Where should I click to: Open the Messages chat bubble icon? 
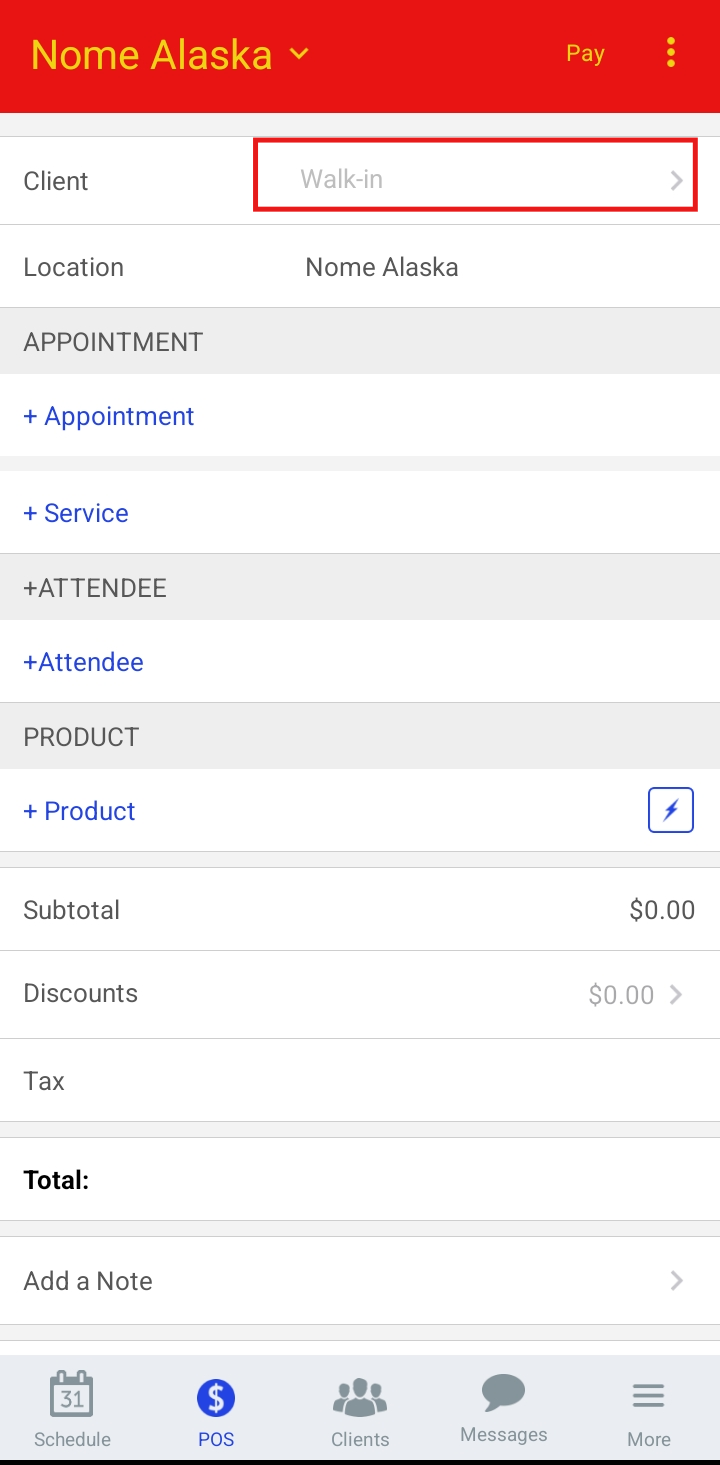click(x=504, y=1392)
